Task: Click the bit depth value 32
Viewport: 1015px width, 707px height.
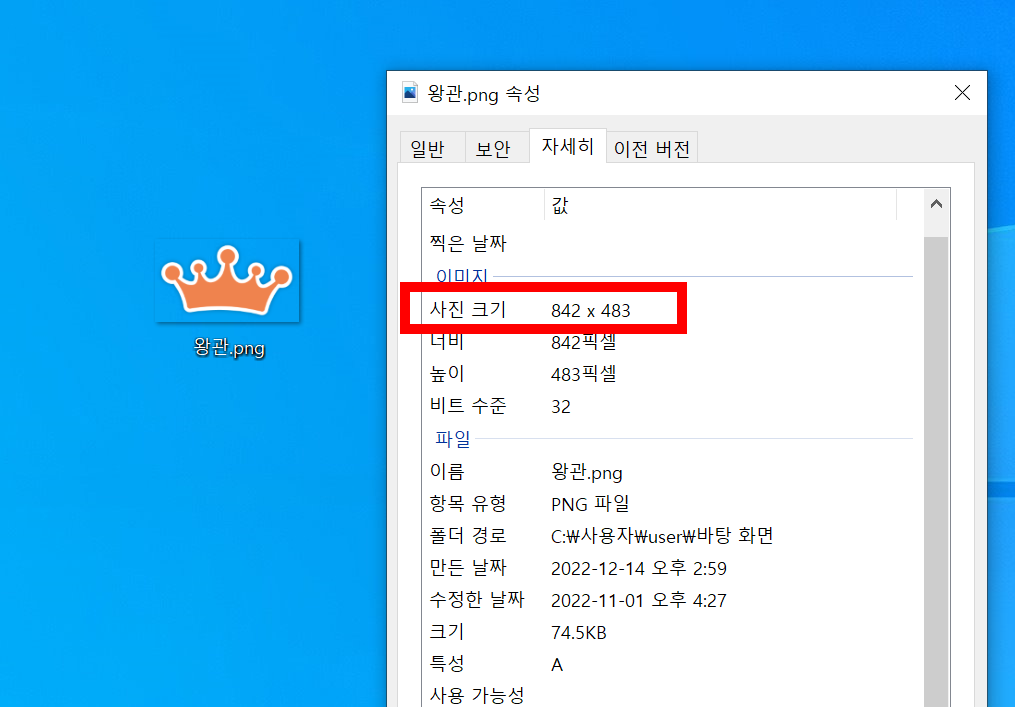Action: (x=561, y=407)
